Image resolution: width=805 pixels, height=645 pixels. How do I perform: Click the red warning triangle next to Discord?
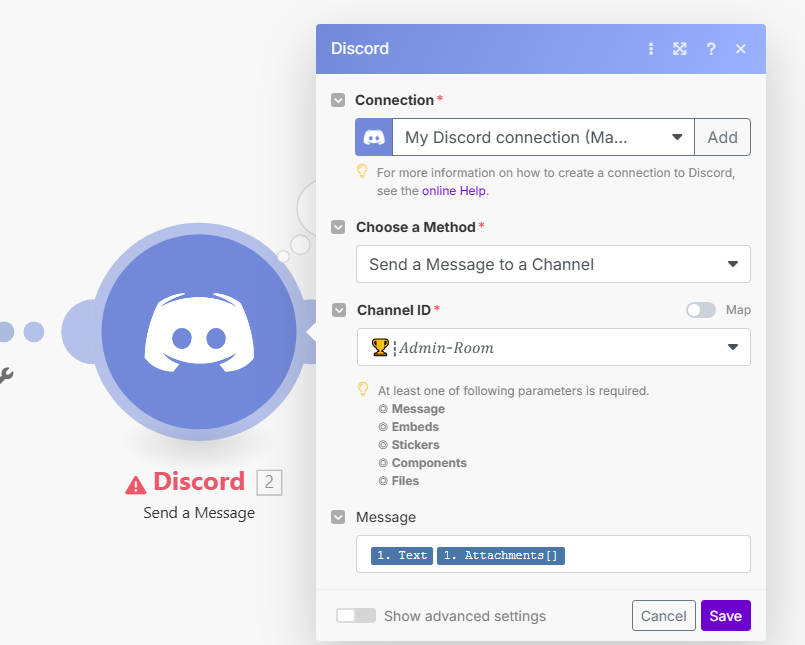(136, 485)
